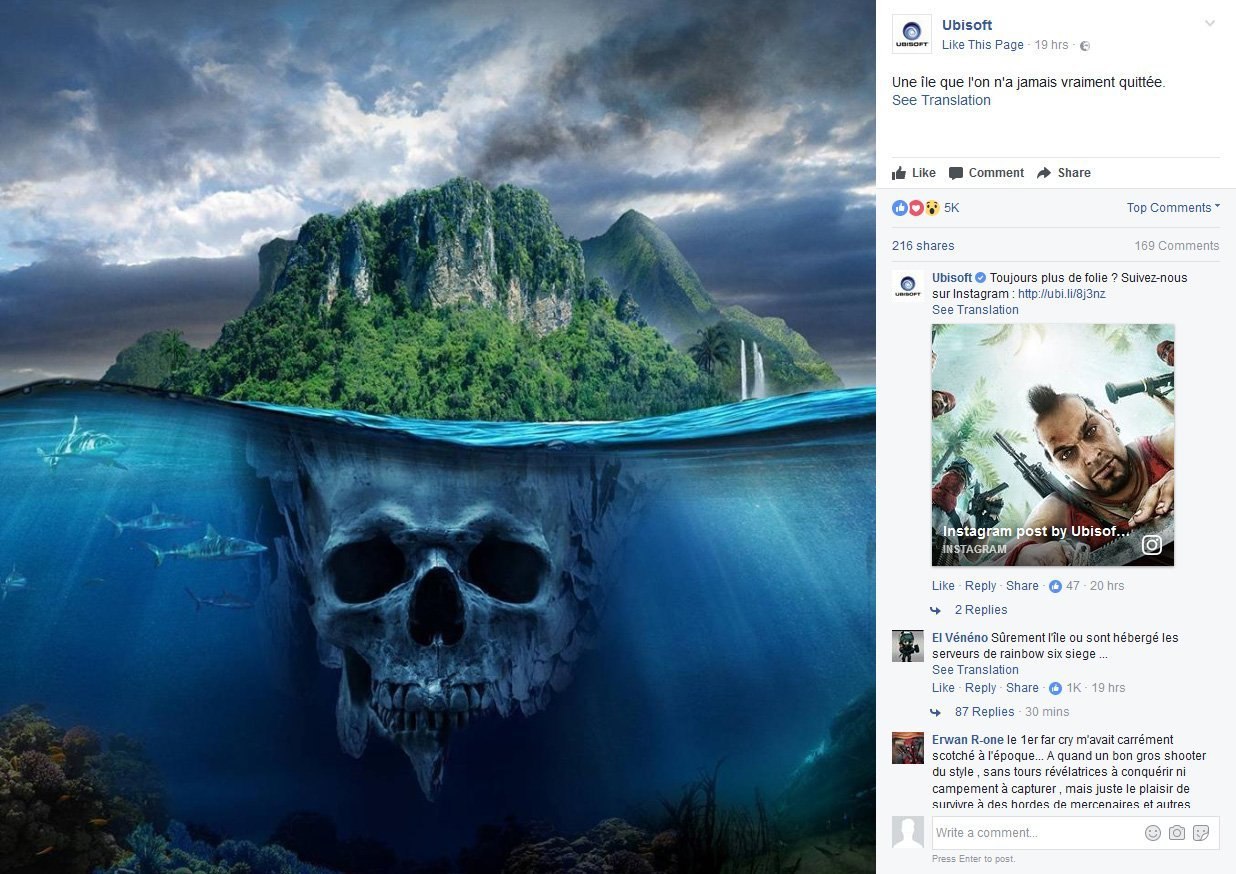
Task: Click the Instagram logo on the preview
Action: click(x=1152, y=545)
